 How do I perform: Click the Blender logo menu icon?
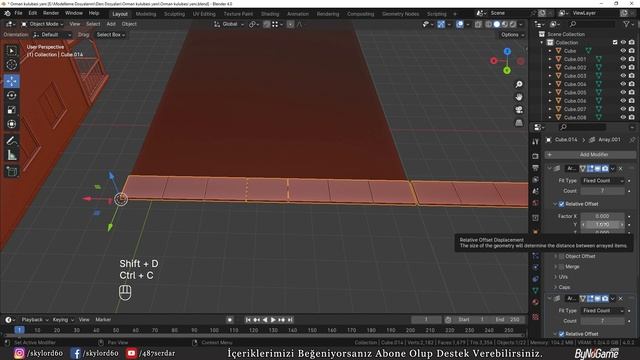(7, 13)
